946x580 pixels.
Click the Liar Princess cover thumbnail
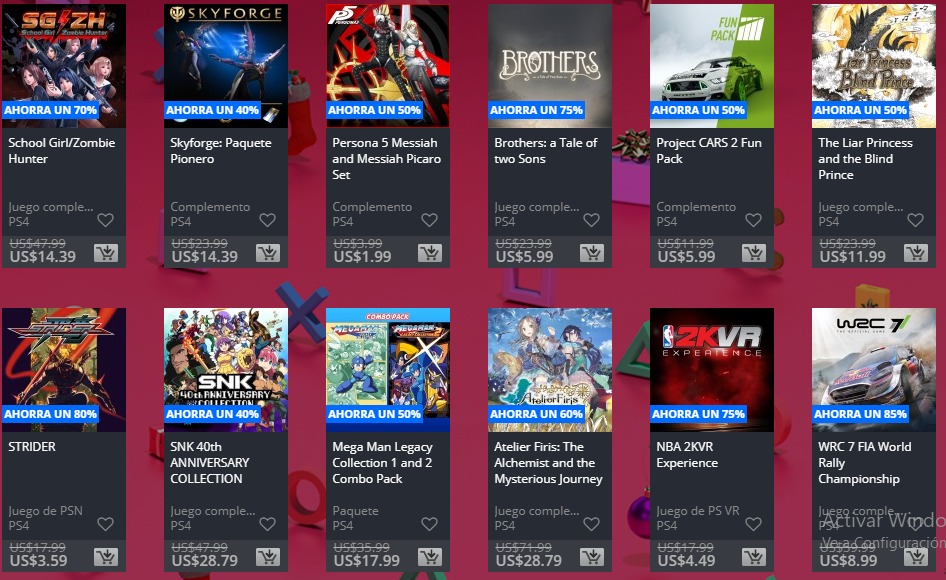click(874, 66)
